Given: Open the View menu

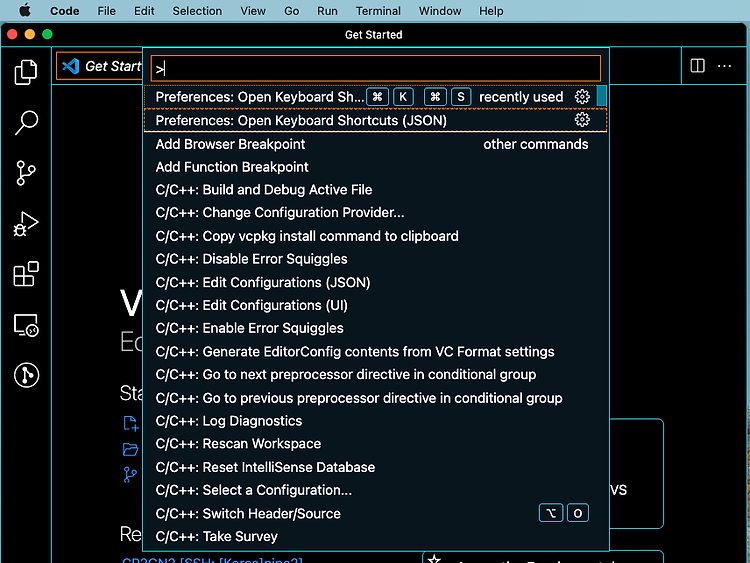Looking at the screenshot, I should pos(253,11).
